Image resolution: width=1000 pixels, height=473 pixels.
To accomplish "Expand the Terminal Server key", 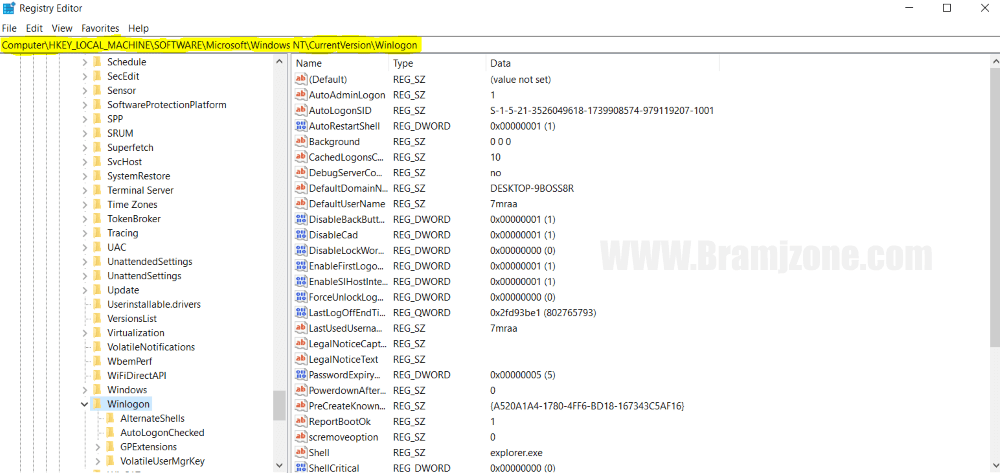I will pyautogui.click(x=84, y=190).
